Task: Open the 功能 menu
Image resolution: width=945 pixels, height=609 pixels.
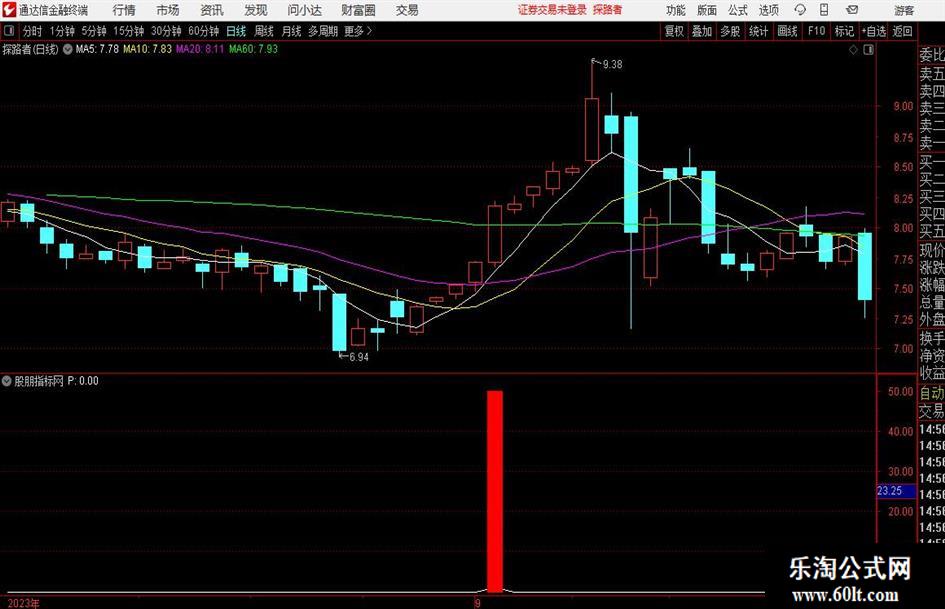Action: [x=676, y=10]
